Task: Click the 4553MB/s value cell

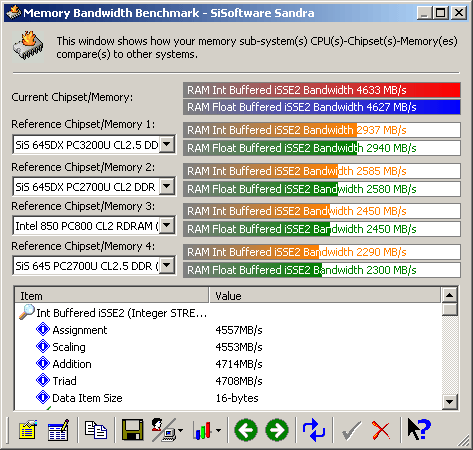Action: (239, 347)
